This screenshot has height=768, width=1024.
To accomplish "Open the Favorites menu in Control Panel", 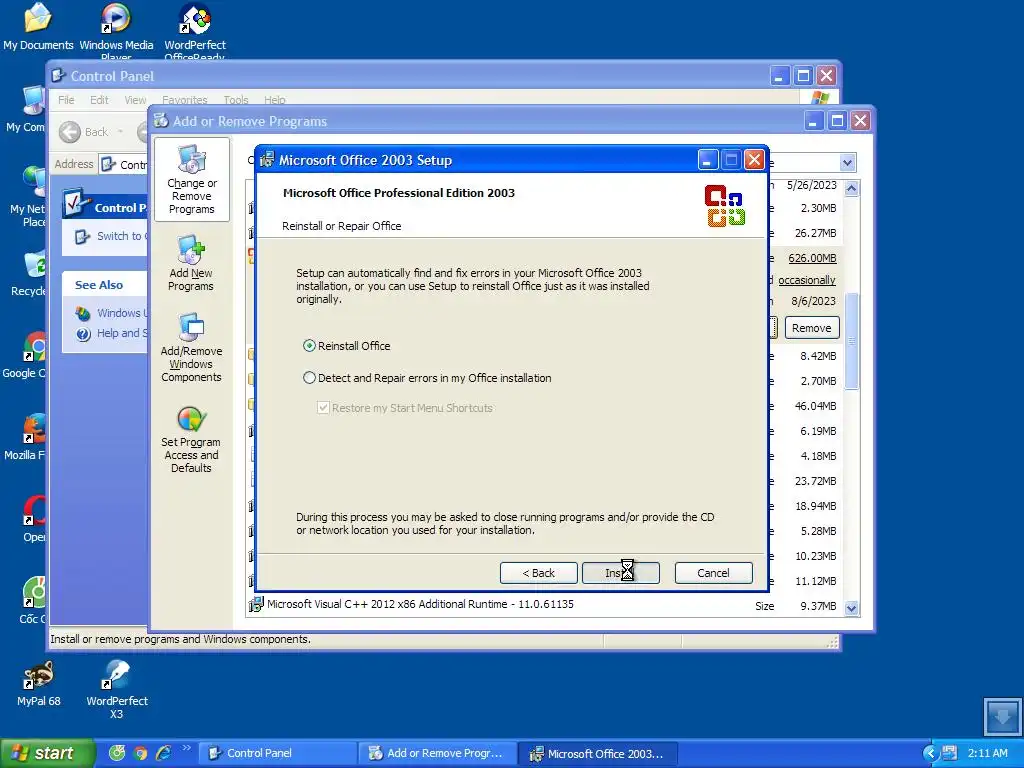I will [x=184, y=100].
